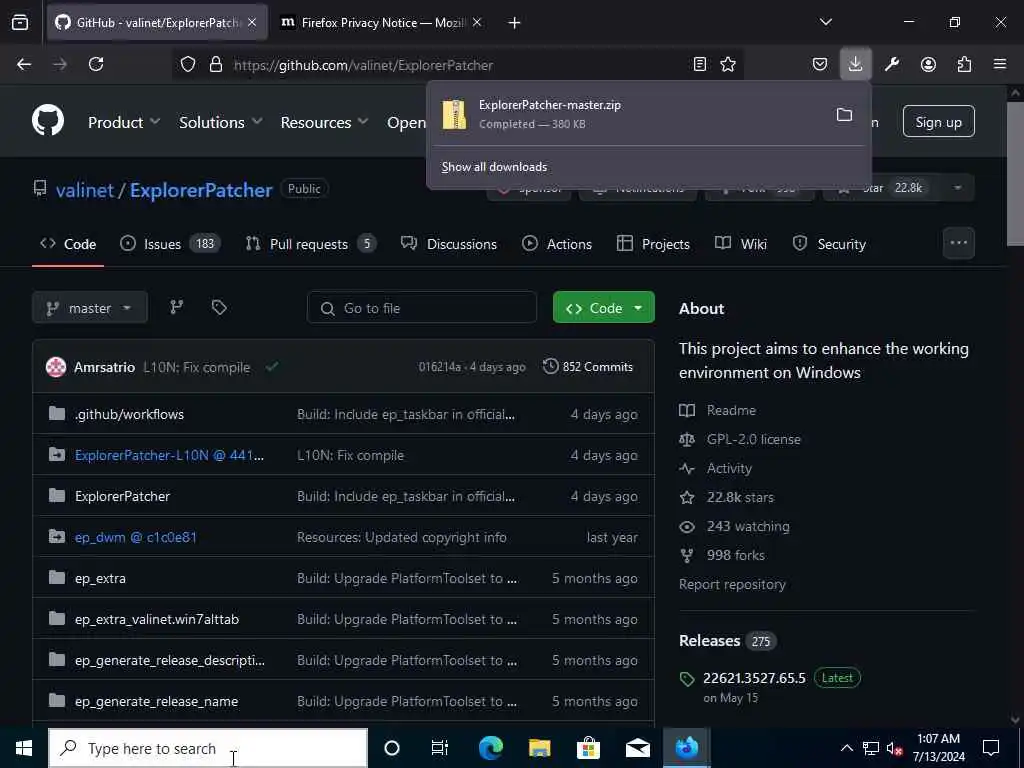The height and width of the screenshot is (768, 1024).
Task: Open the Wiki tab
Action: pos(741,244)
